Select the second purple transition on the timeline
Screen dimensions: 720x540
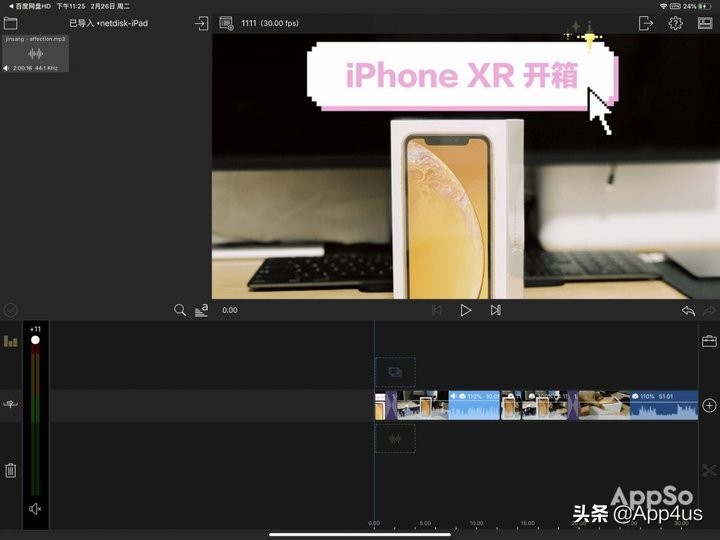573,405
